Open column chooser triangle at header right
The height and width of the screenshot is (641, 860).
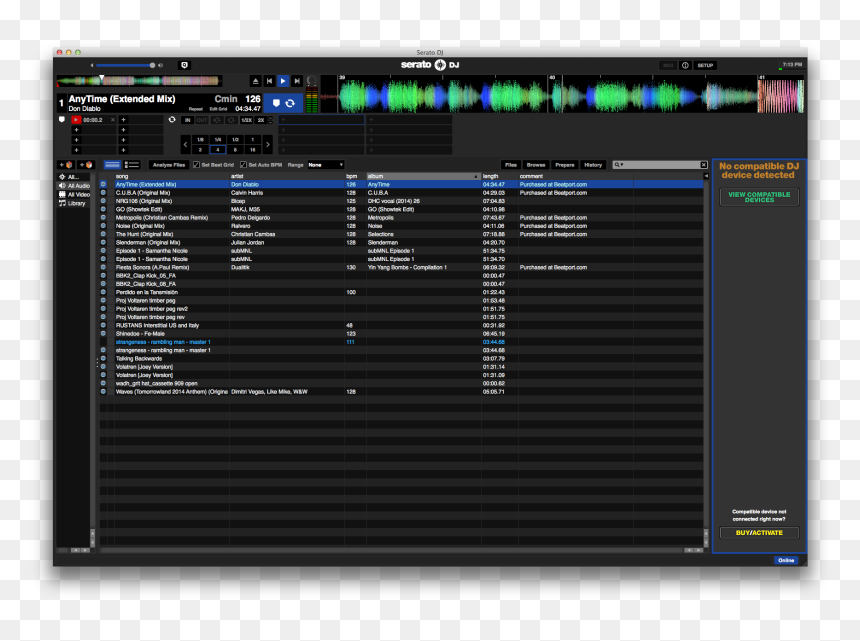pyautogui.click(x=706, y=176)
